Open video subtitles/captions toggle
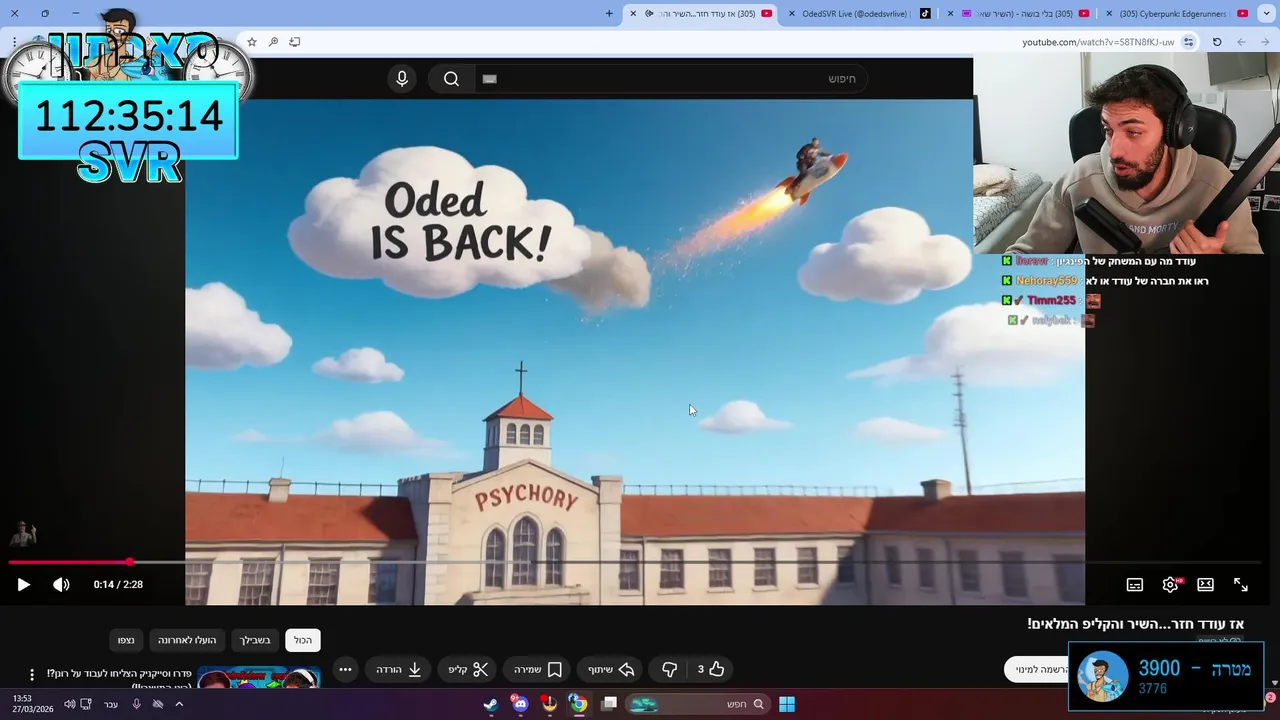 pos(1135,584)
